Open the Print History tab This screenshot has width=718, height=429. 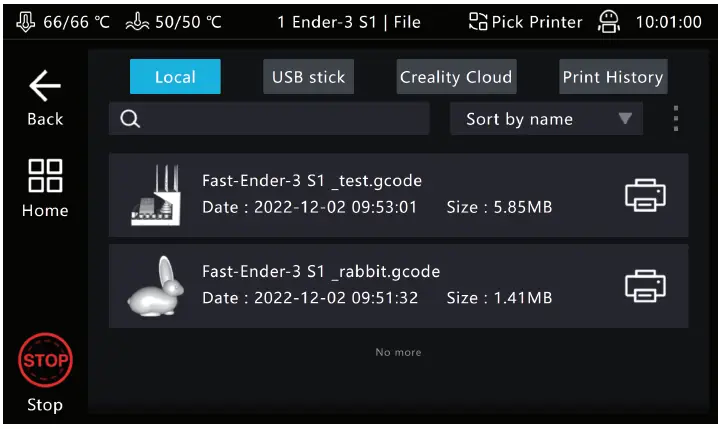(x=613, y=76)
